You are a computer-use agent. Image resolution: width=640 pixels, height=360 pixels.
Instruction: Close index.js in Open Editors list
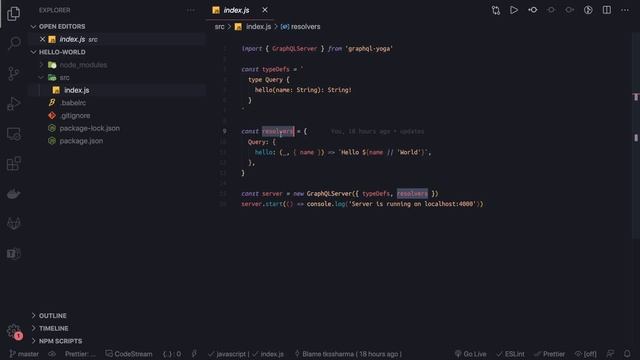coord(42,39)
